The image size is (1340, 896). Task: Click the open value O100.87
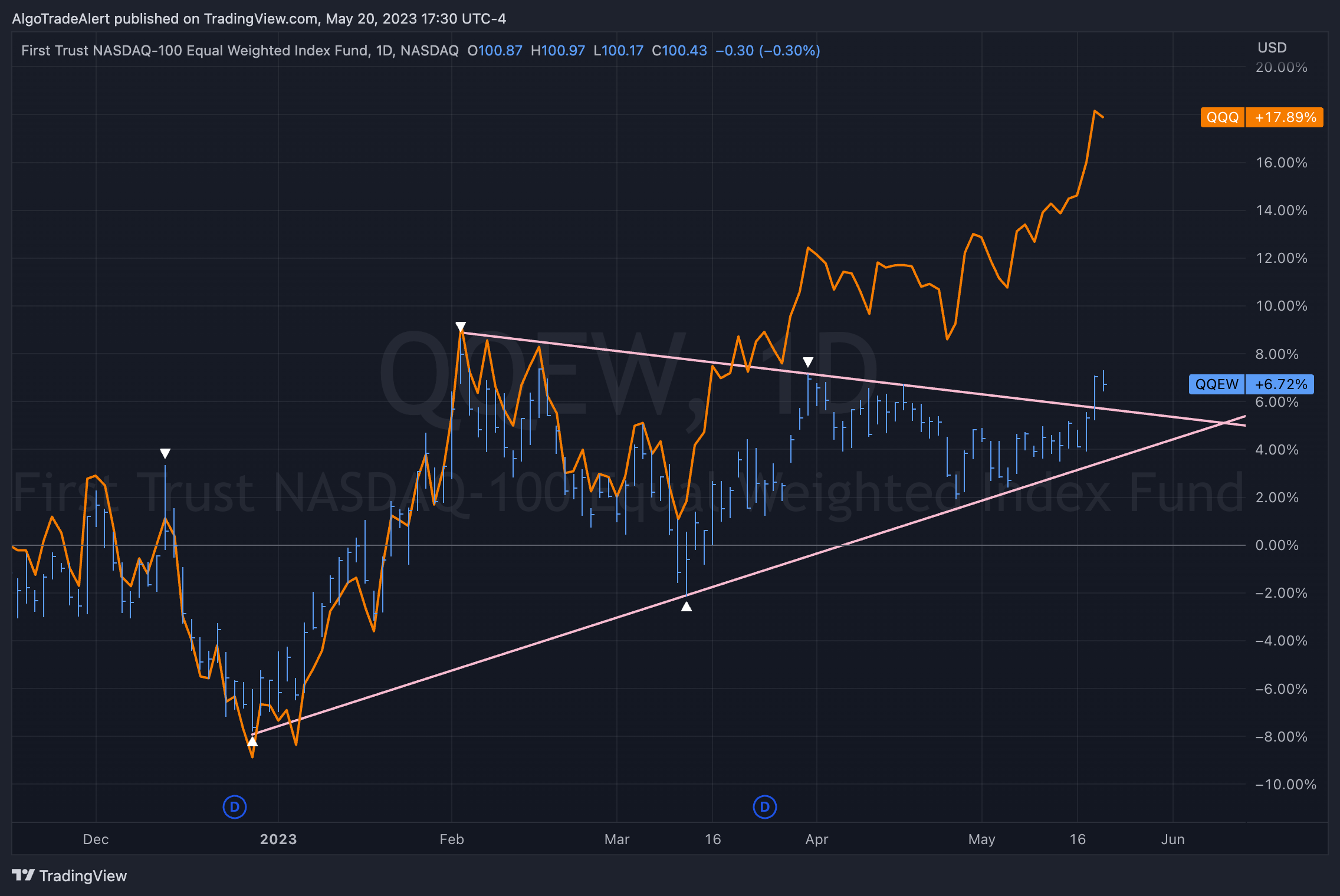[x=495, y=51]
